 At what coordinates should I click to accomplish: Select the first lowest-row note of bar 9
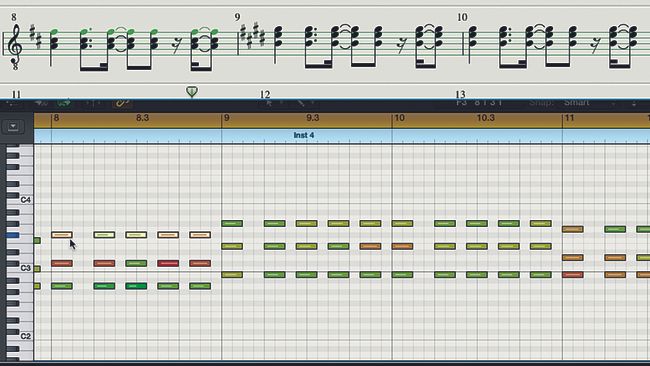coord(232,275)
